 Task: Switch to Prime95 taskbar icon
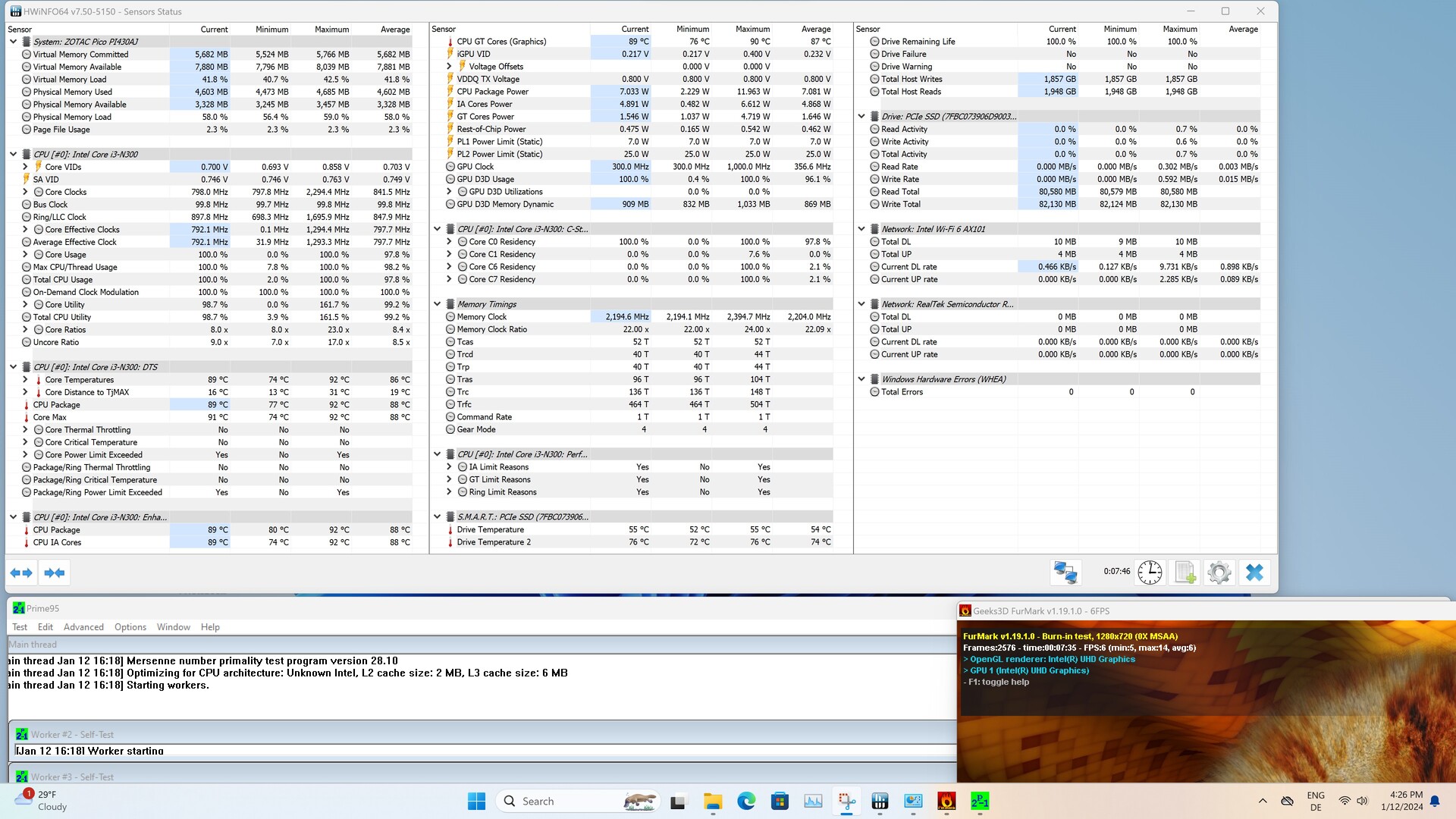click(x=980, y=802)
